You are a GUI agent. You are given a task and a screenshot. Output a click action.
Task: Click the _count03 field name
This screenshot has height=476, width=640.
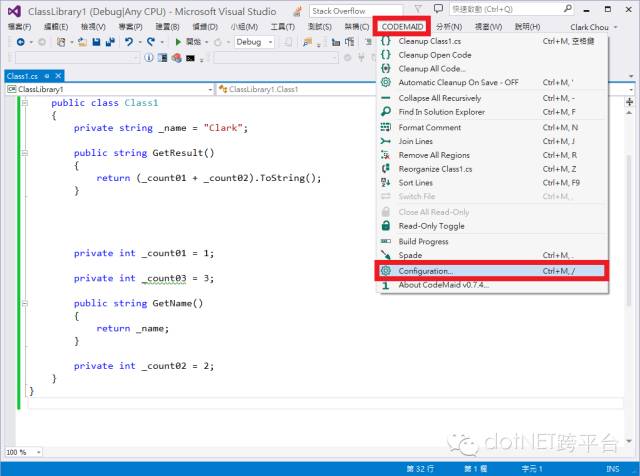pos(164,278)
